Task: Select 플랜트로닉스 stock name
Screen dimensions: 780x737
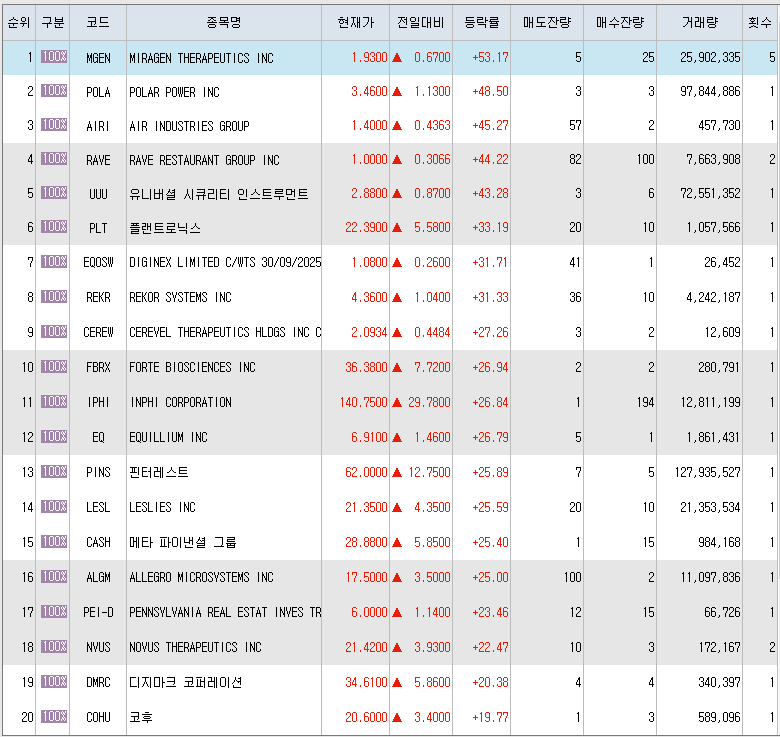Action: (x=165, y=228)
